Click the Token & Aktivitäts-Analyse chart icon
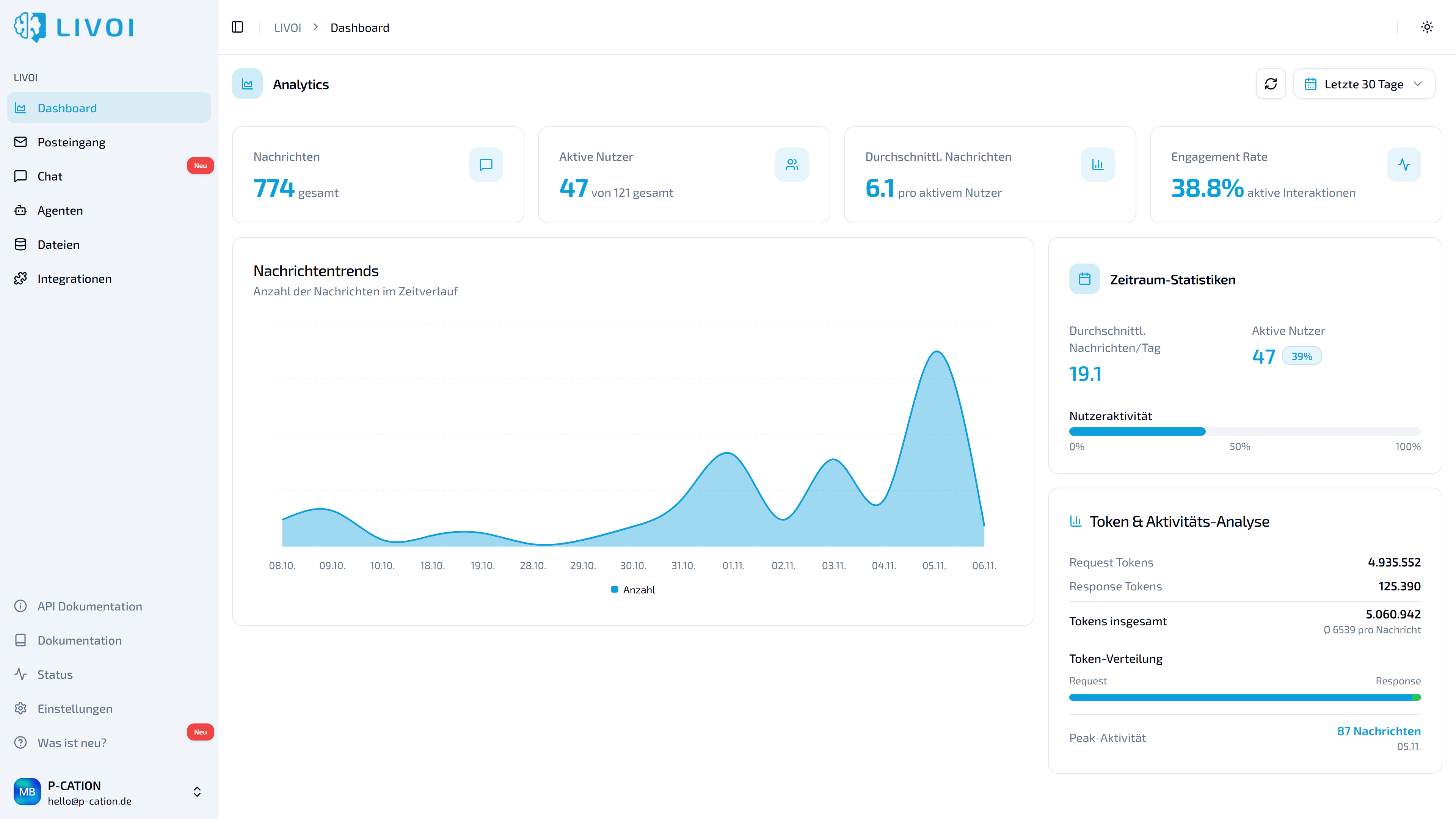1456x819 pixels. [1076, 522]
